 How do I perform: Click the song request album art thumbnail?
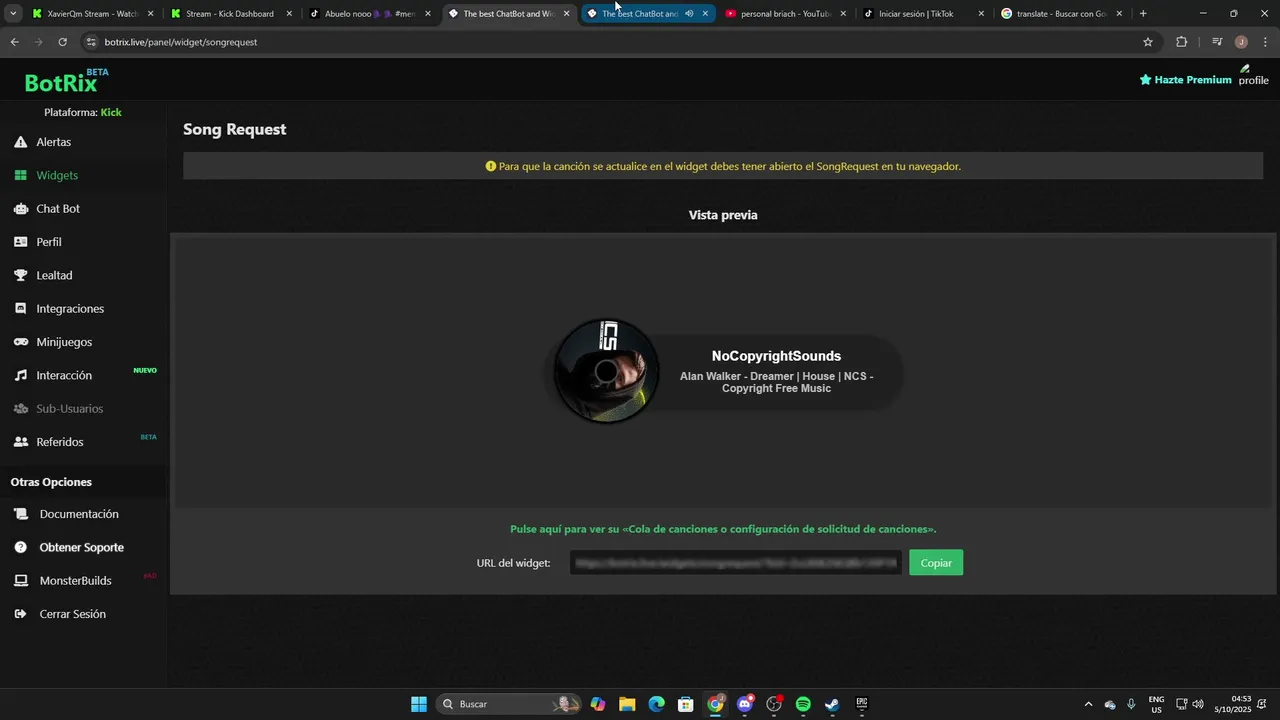tap(606, 372)
